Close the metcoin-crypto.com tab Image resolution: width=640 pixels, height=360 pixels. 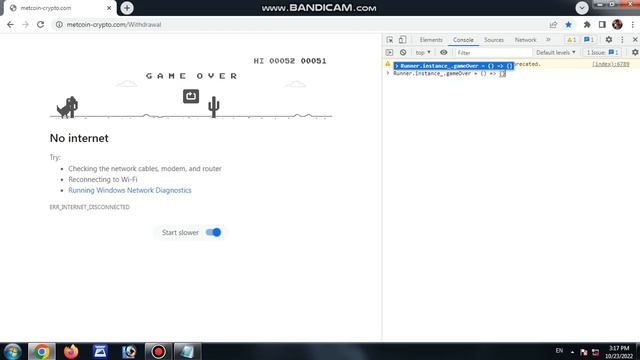click(109, 8)
